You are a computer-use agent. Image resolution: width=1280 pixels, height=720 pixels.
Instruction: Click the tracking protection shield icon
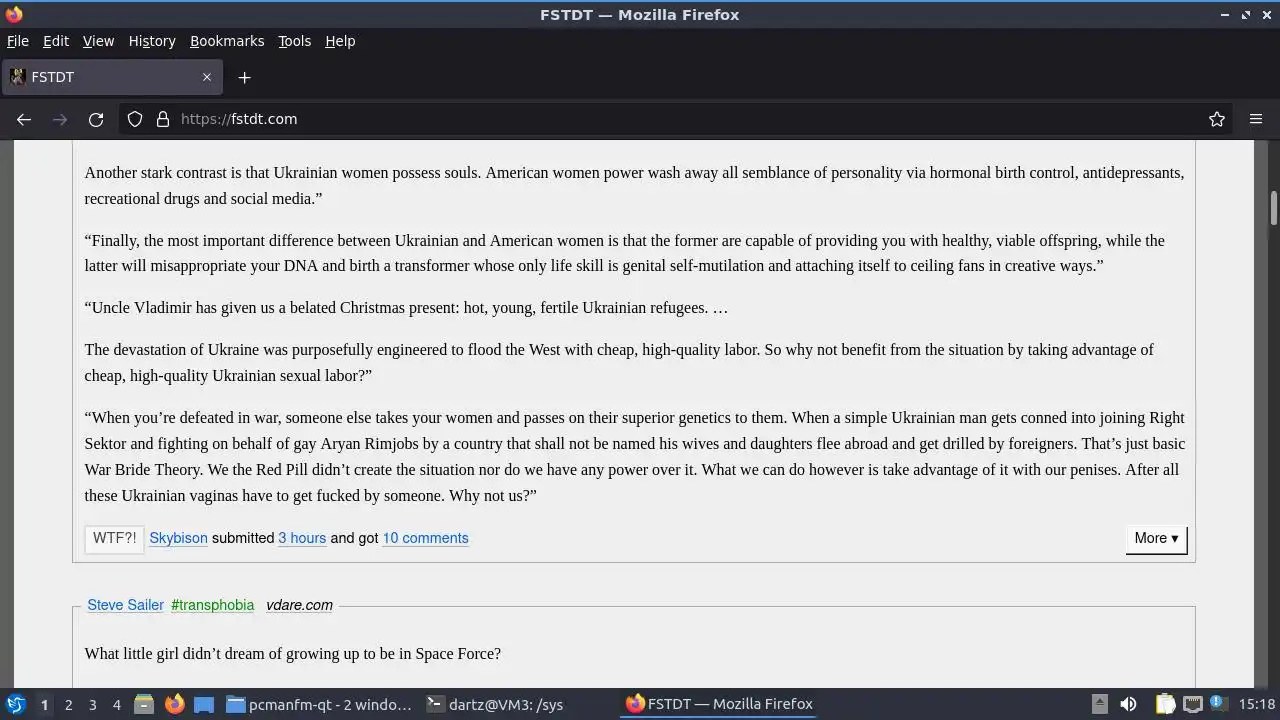(x=135, y=119)
